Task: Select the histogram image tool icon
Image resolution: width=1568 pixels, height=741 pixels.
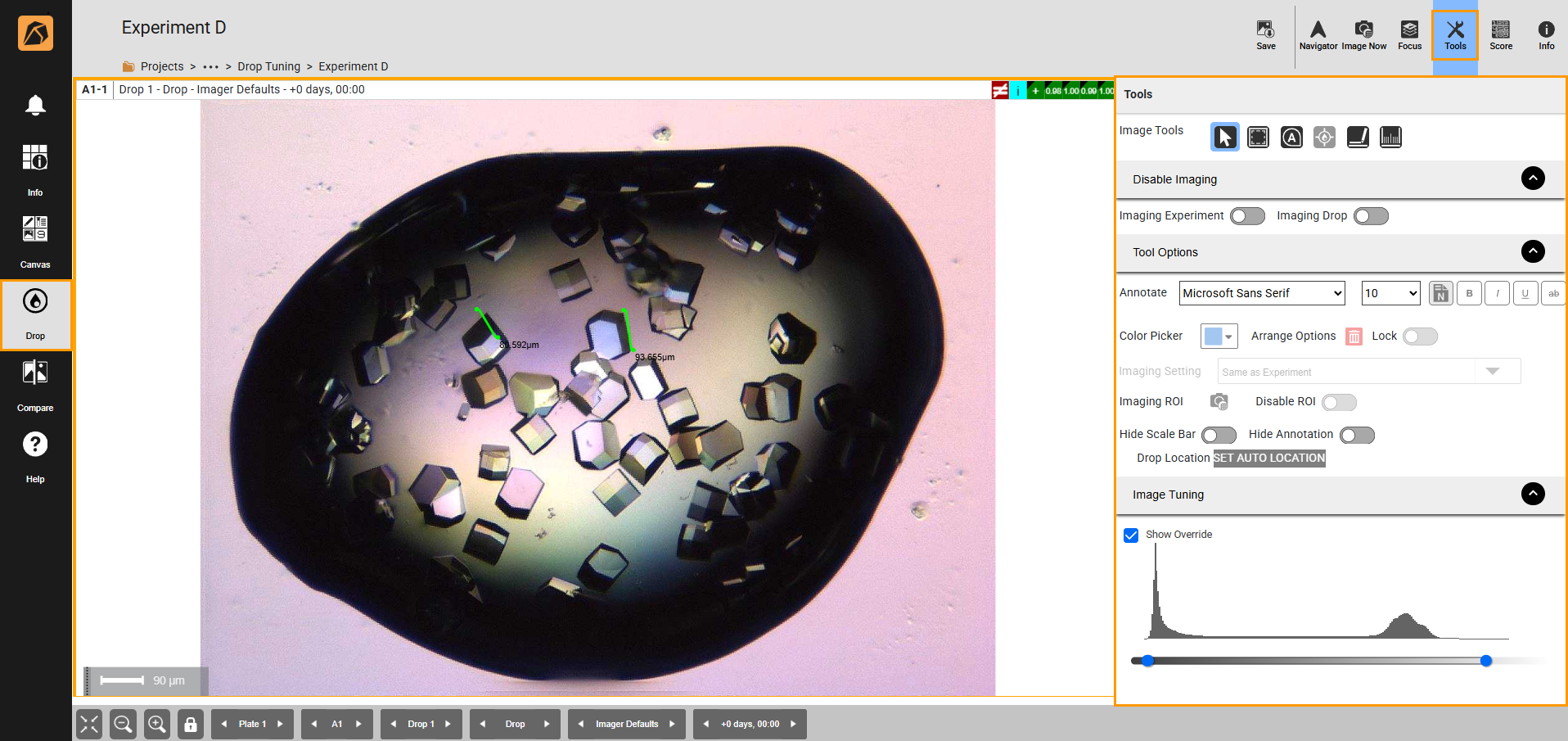Action: tap(1390, 138)
